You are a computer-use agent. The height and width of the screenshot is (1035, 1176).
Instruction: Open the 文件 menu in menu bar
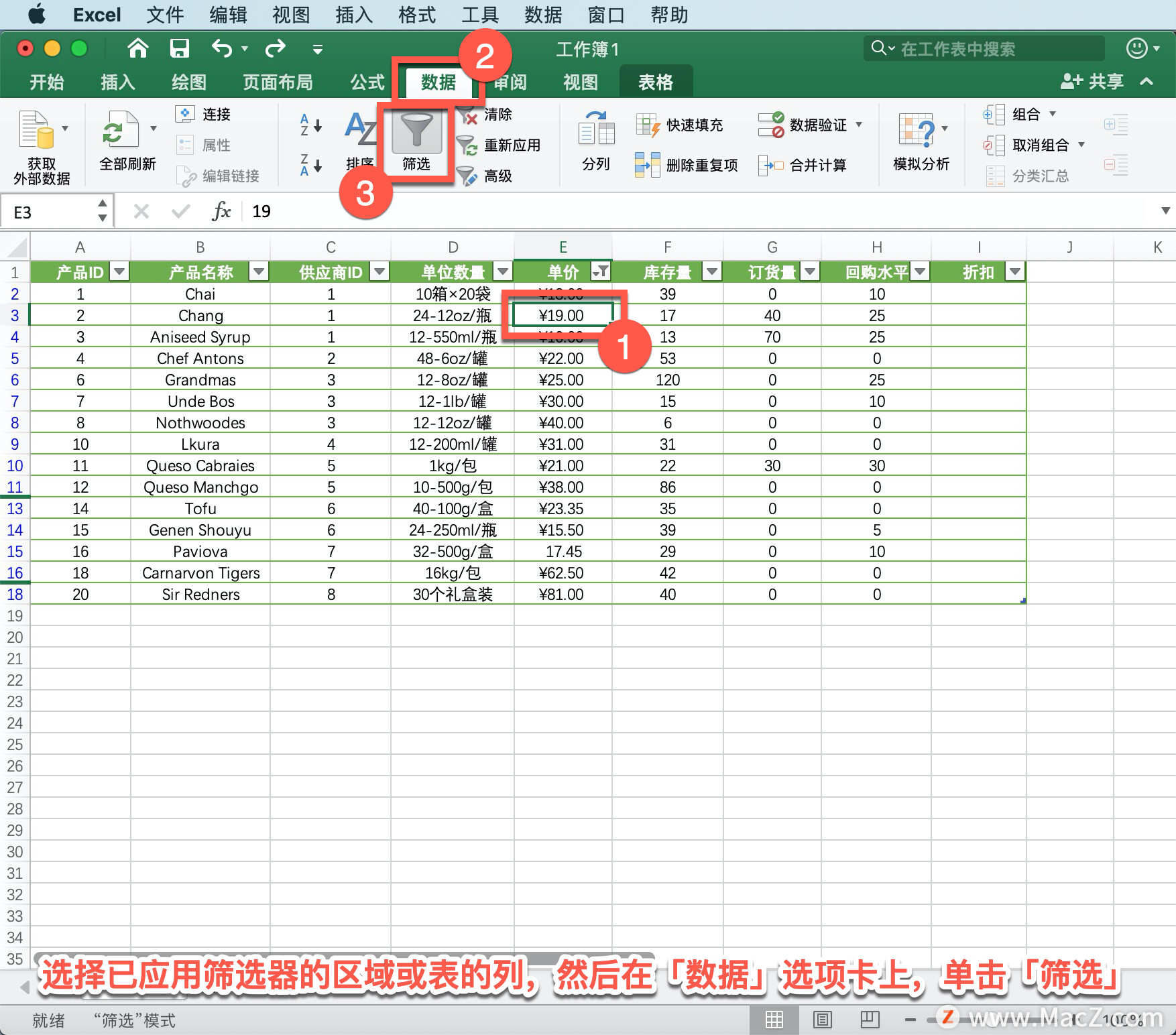(165, 15)
